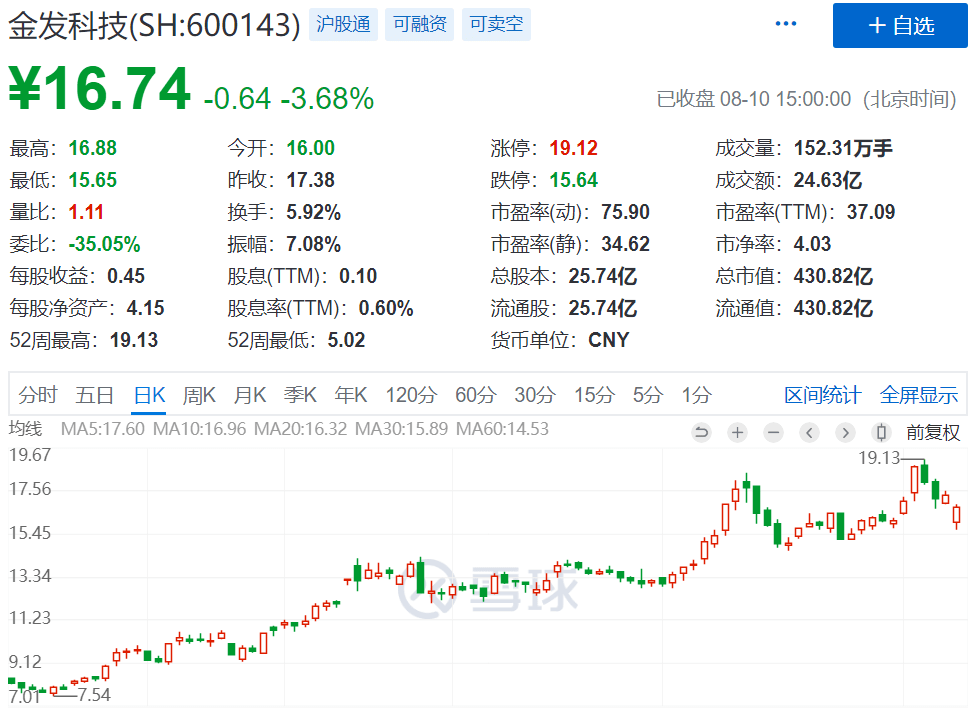
Task: Add stock to watchlist with 自选 button
Action: coord(900,26)
